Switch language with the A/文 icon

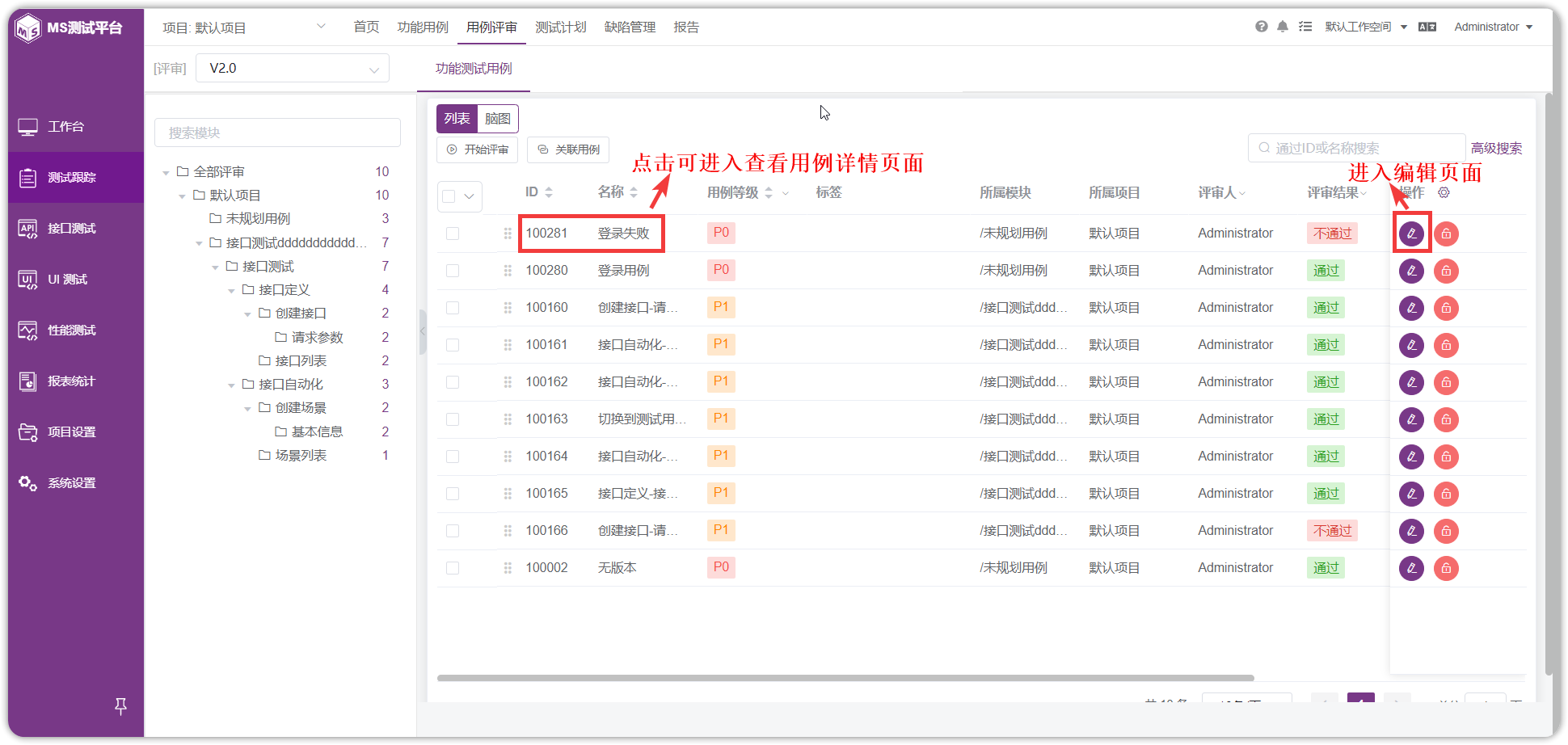click(1427, 27)
